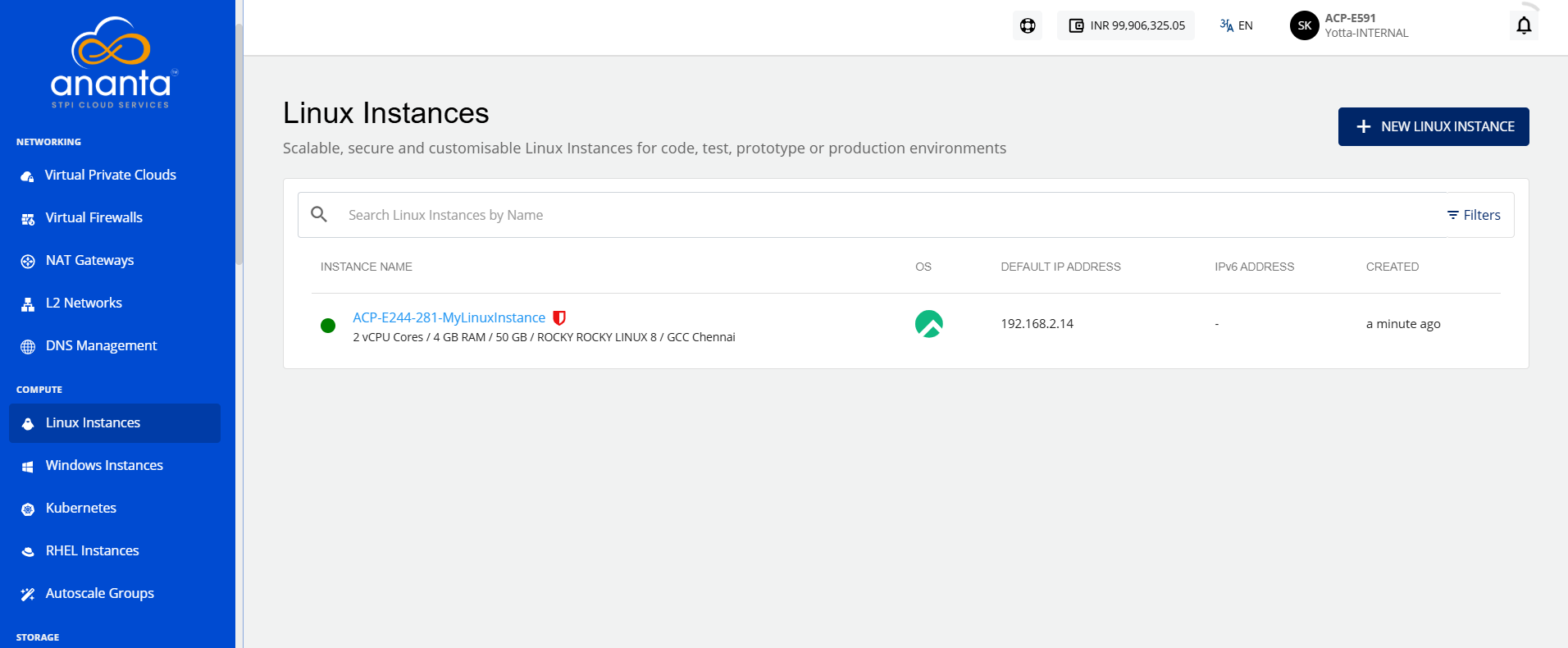Open the EN language selector

(x=1236, y=25)
